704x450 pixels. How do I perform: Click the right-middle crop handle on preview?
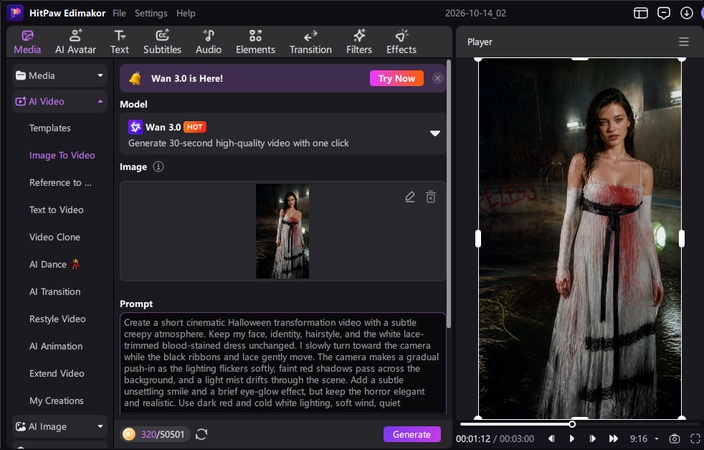(x=682, y=238)
